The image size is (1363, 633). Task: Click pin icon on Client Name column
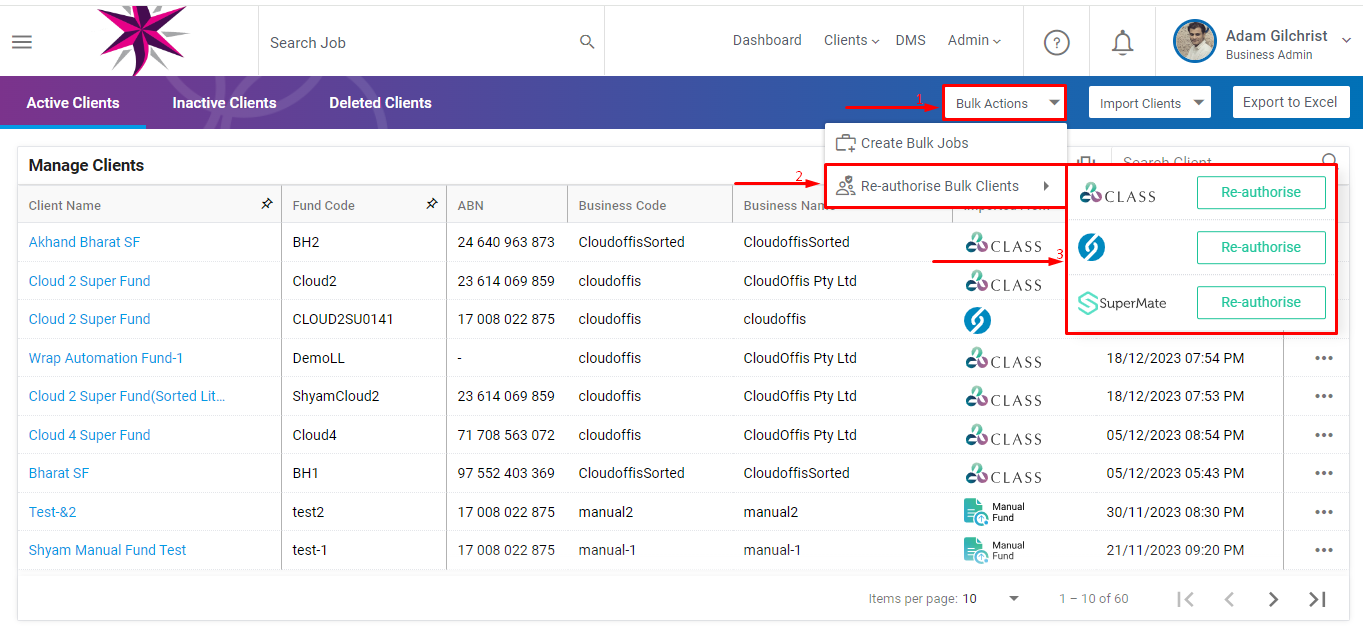click(x=266, y=204)
